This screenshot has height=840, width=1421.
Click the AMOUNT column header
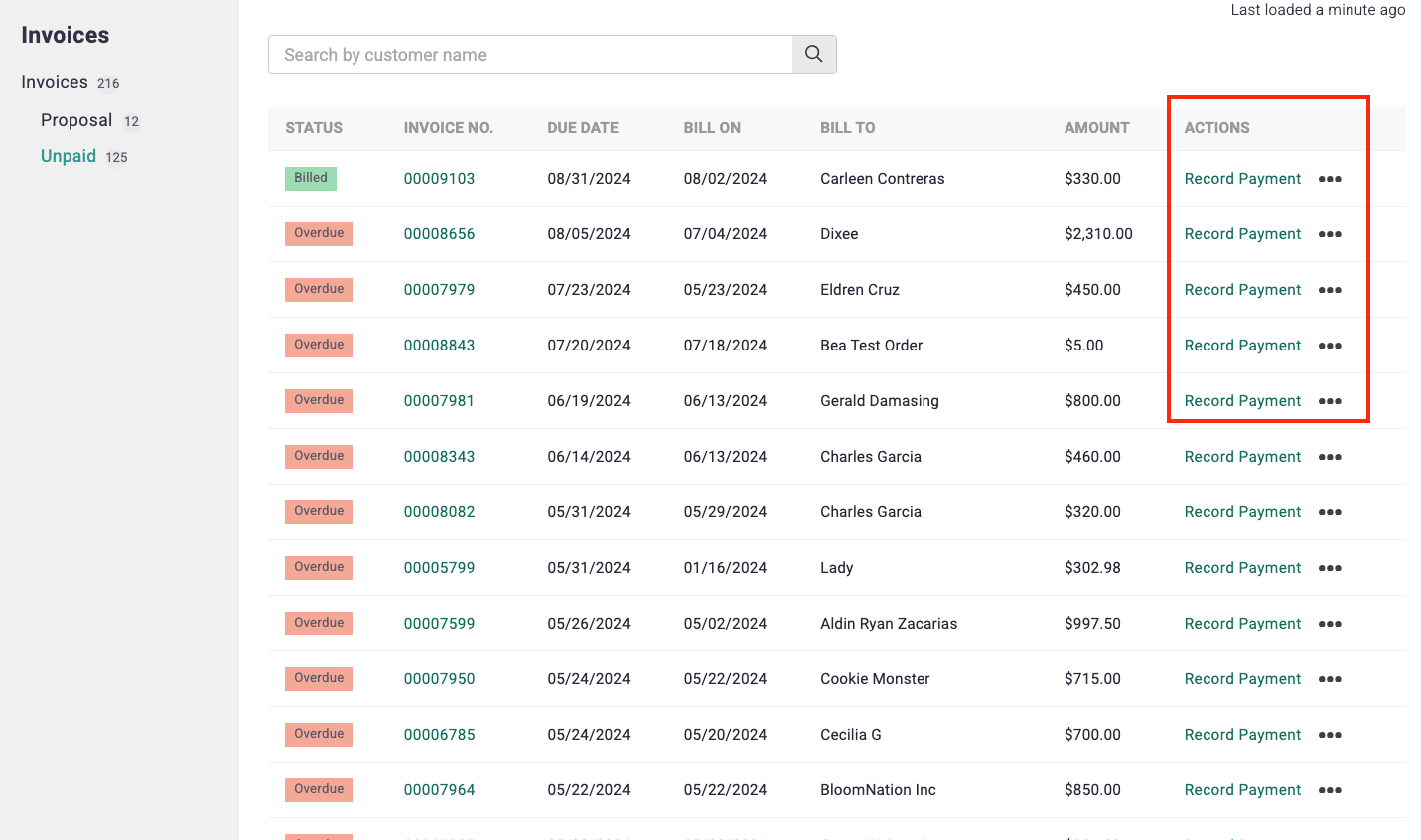coord(1096,128)
